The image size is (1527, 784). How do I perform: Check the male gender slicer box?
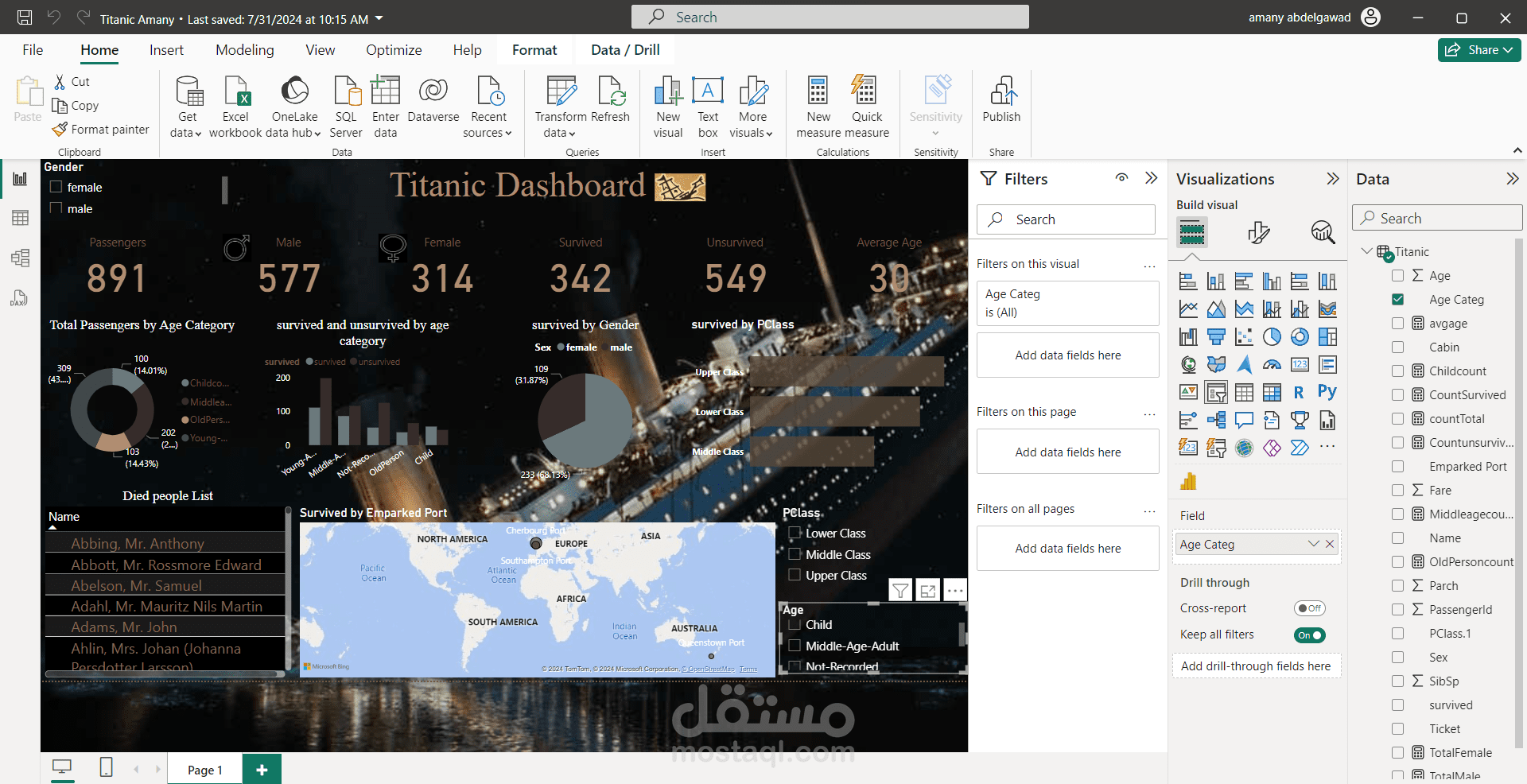(56, 208)
